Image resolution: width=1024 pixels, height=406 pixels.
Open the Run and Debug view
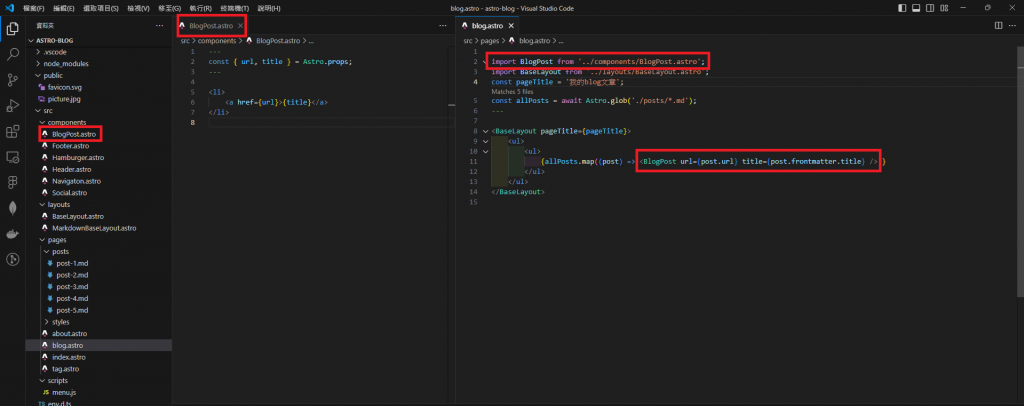pos(12,106)
